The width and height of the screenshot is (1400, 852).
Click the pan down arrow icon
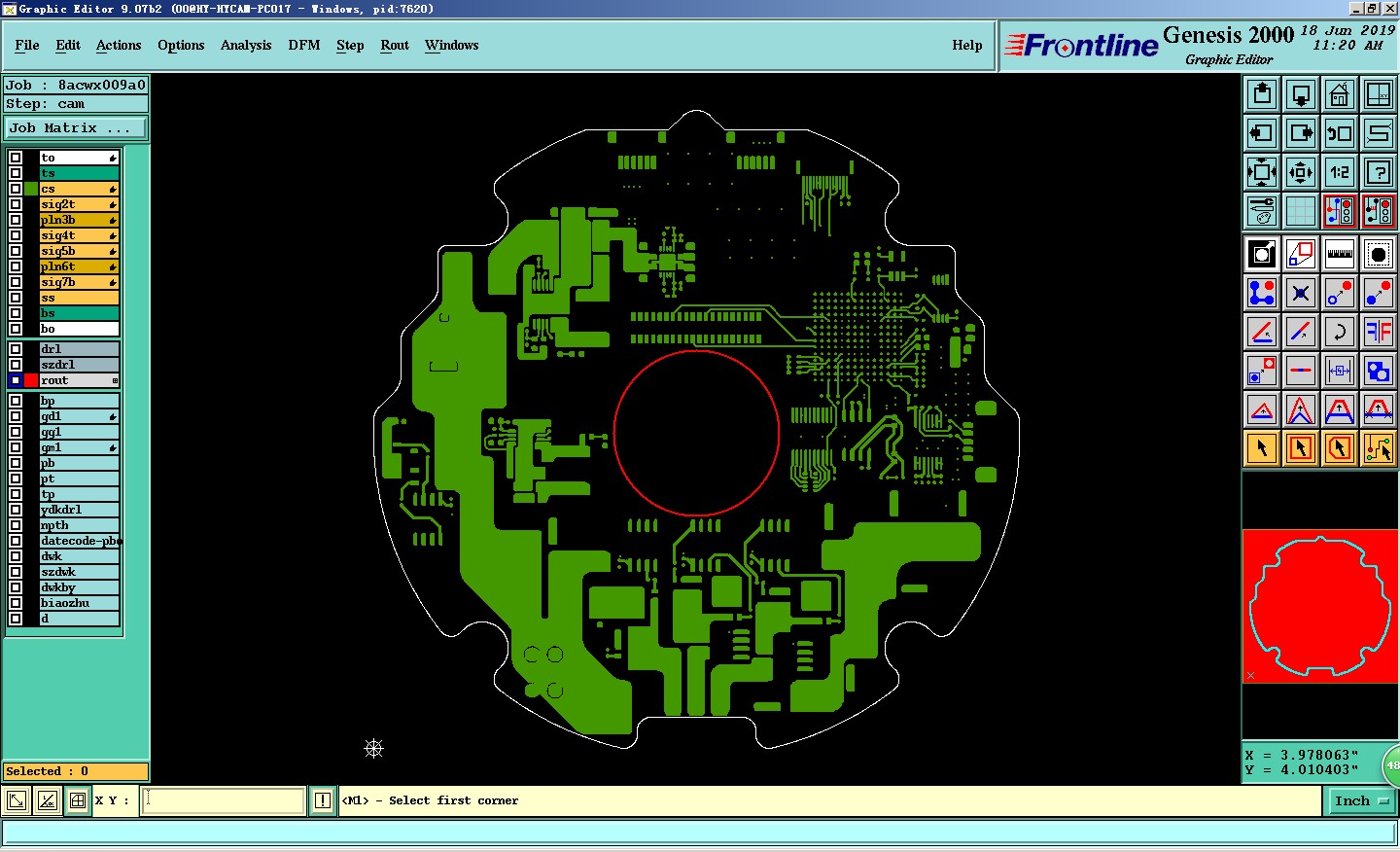pos(1301,94)
